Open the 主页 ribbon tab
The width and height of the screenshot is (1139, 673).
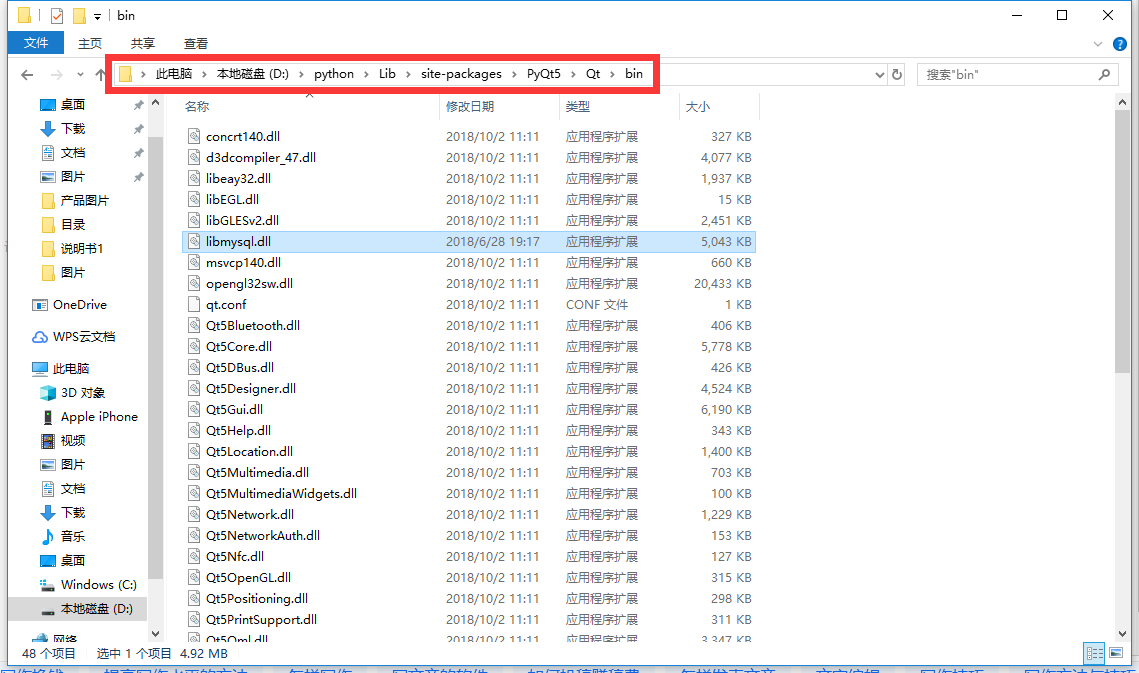point(90,44)
